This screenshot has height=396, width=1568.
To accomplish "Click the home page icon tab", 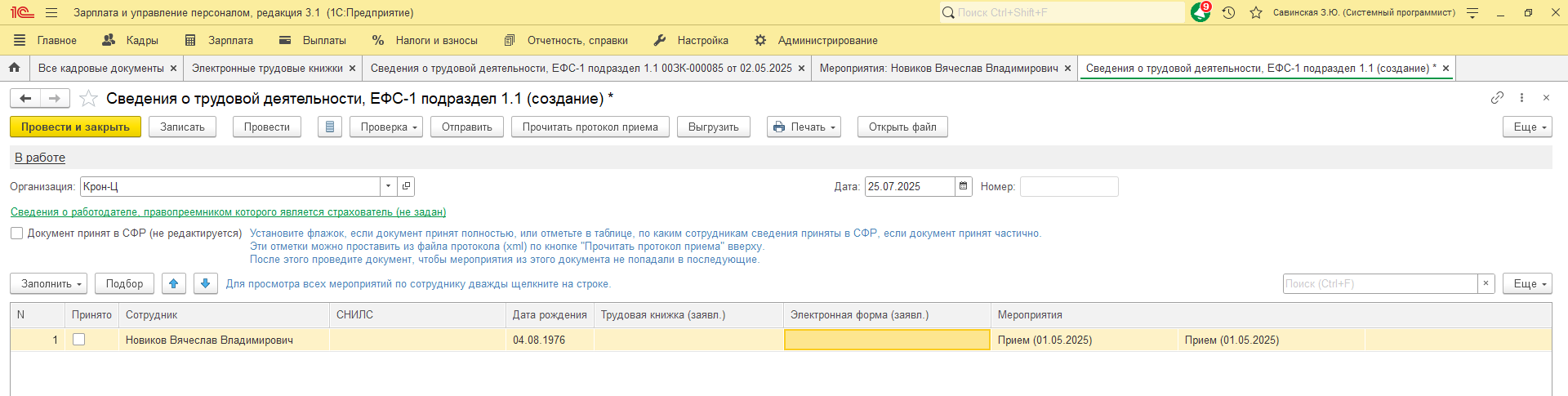I will click(x=14, y=69).
